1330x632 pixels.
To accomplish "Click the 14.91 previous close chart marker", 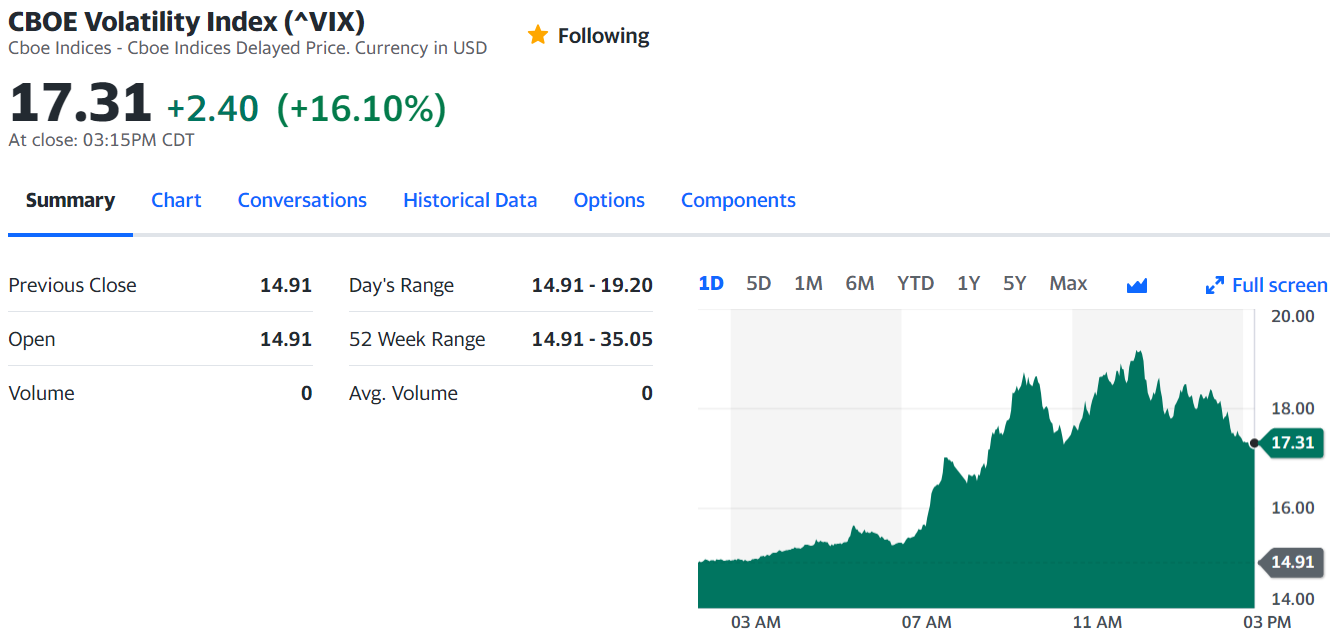I will (1292, 562).
